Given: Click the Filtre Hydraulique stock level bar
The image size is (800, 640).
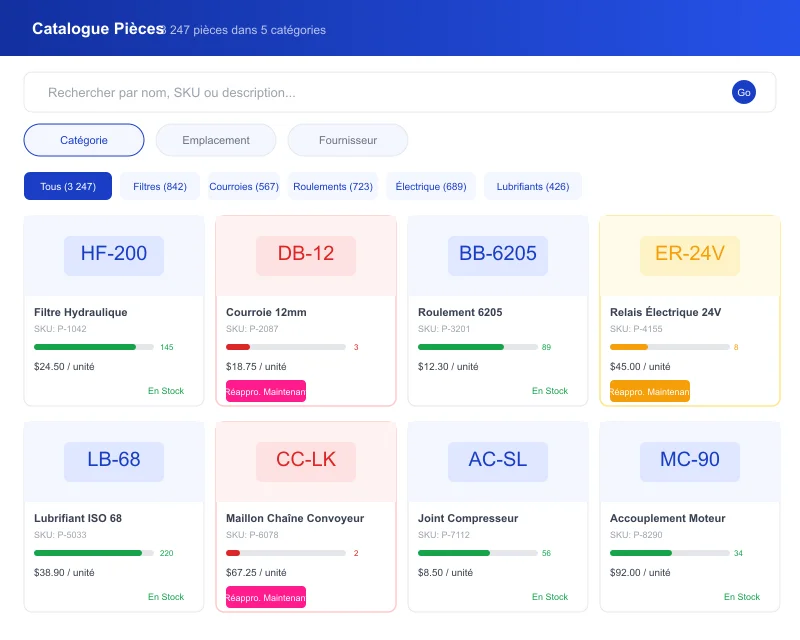Looking at the screenshot, I should coord(94,347).
